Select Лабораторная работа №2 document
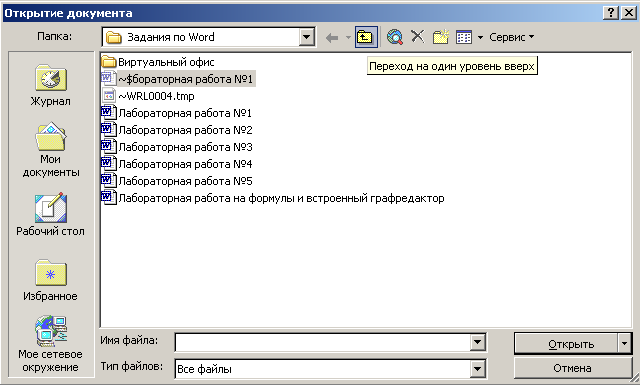 tap(177, 130)
